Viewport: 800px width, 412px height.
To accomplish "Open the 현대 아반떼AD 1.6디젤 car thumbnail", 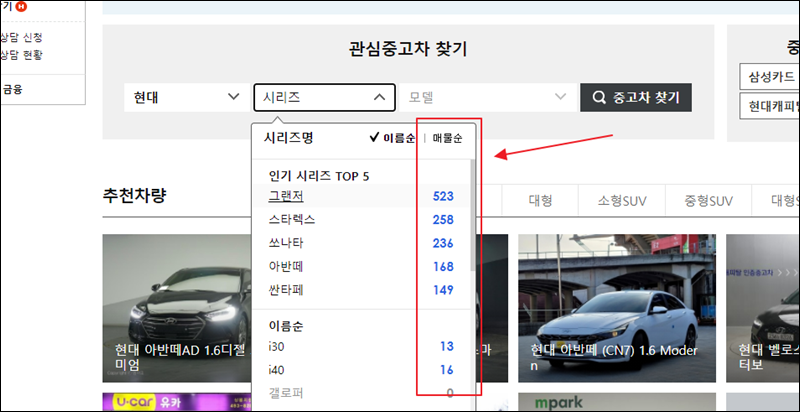I will (177, 308).
